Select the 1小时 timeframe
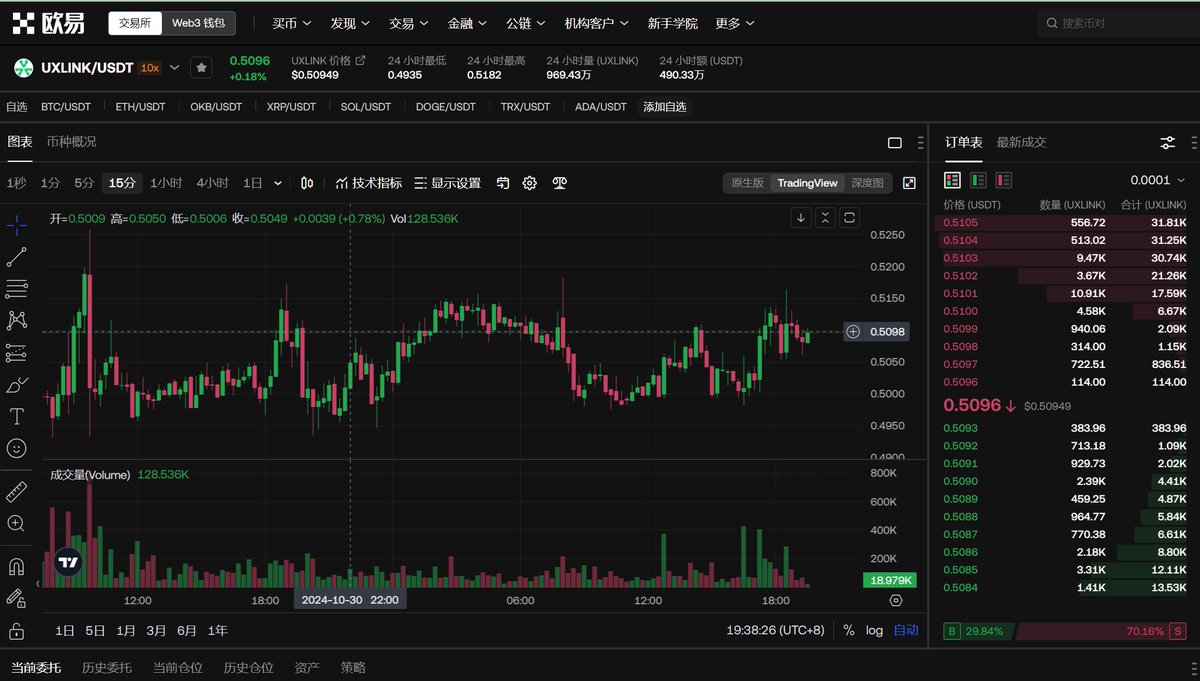The image size is (1200, 681). [166, 183]
